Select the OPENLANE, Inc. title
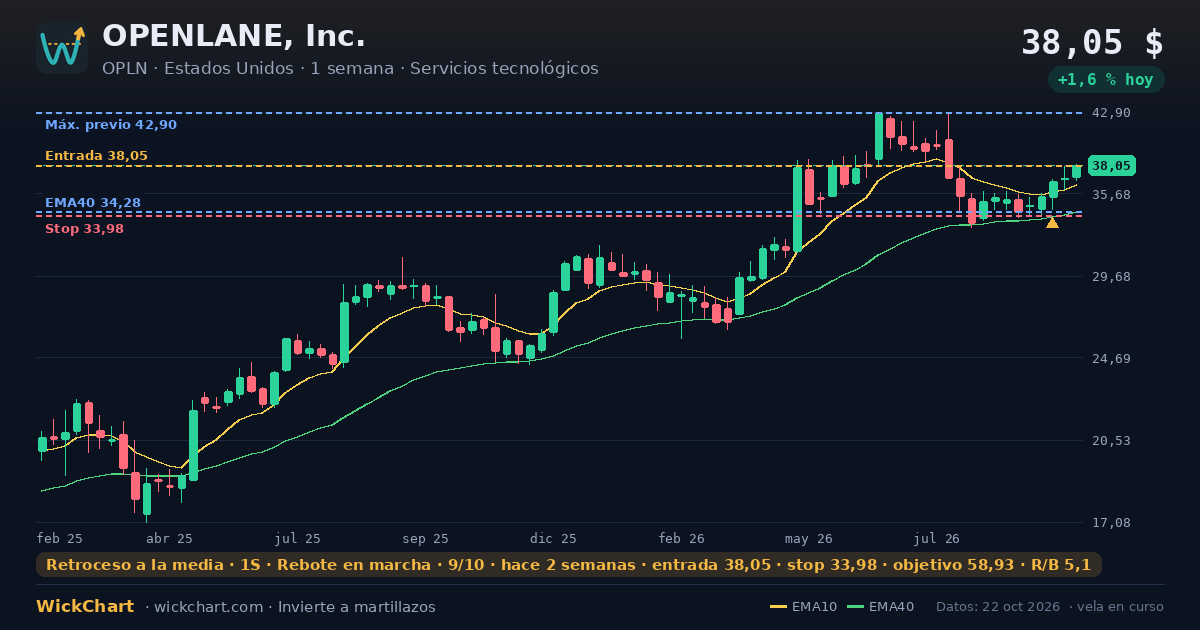The image size is (1200, 630). click(x=234, y=36)
